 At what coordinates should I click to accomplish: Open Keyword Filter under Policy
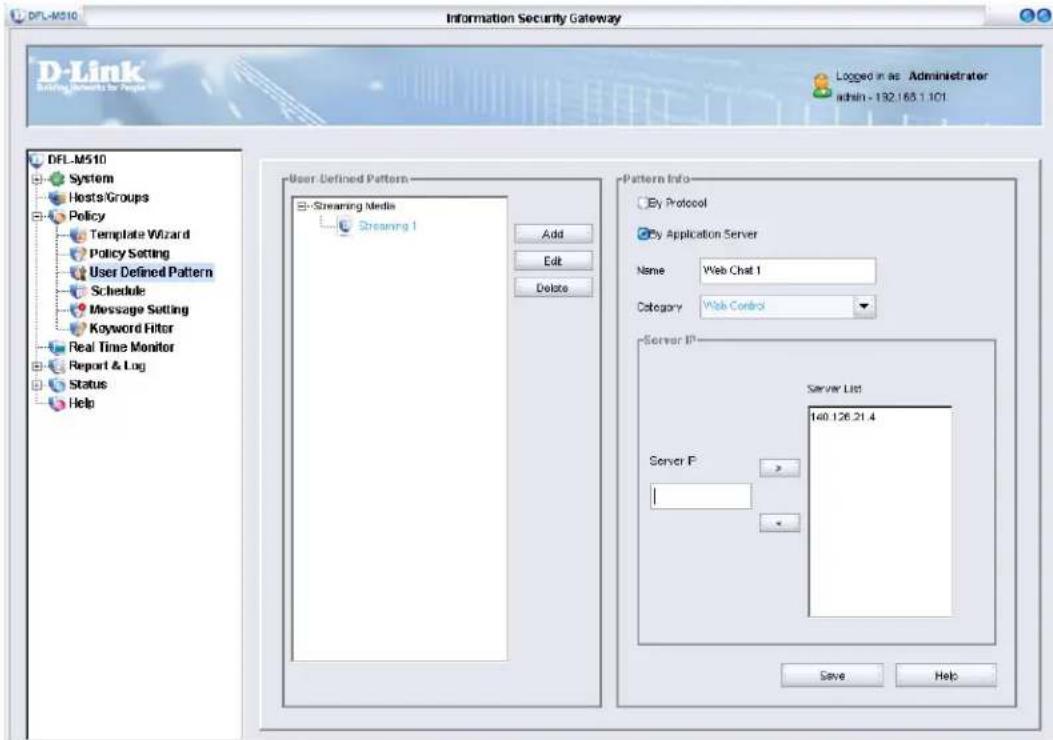[x=132, y=328]
